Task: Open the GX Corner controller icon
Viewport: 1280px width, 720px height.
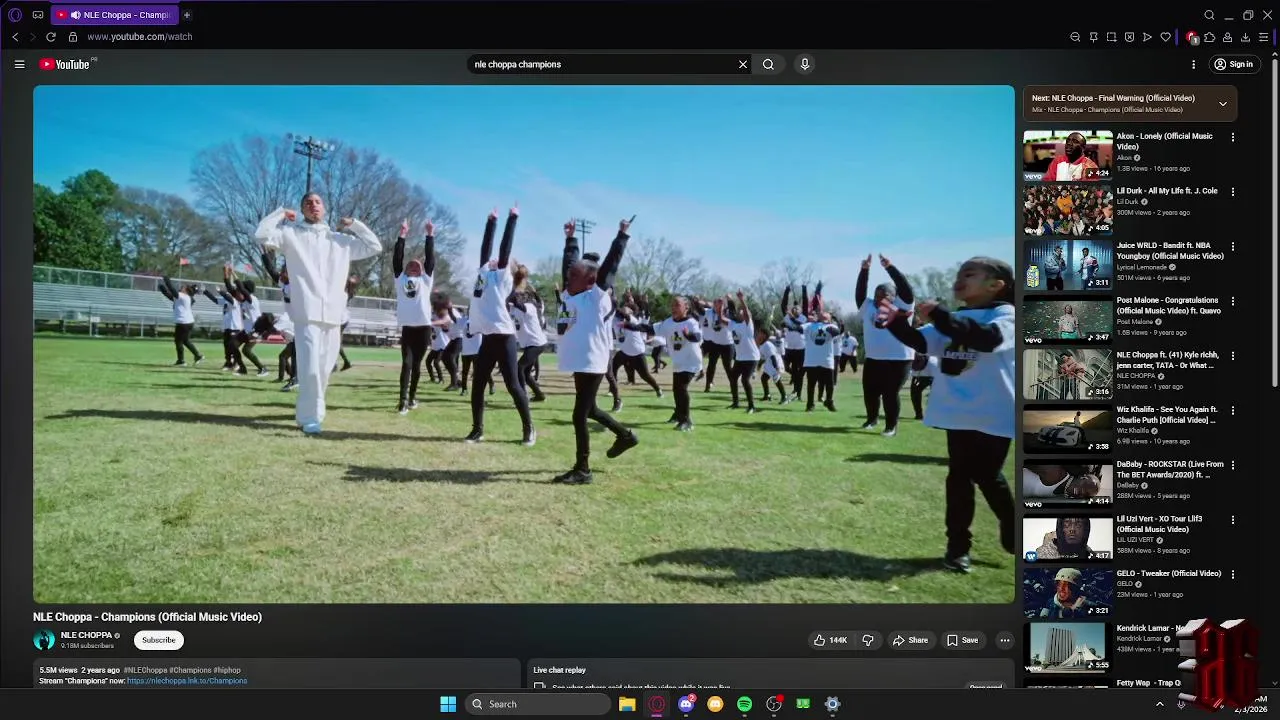Action: tap(38, 15)
